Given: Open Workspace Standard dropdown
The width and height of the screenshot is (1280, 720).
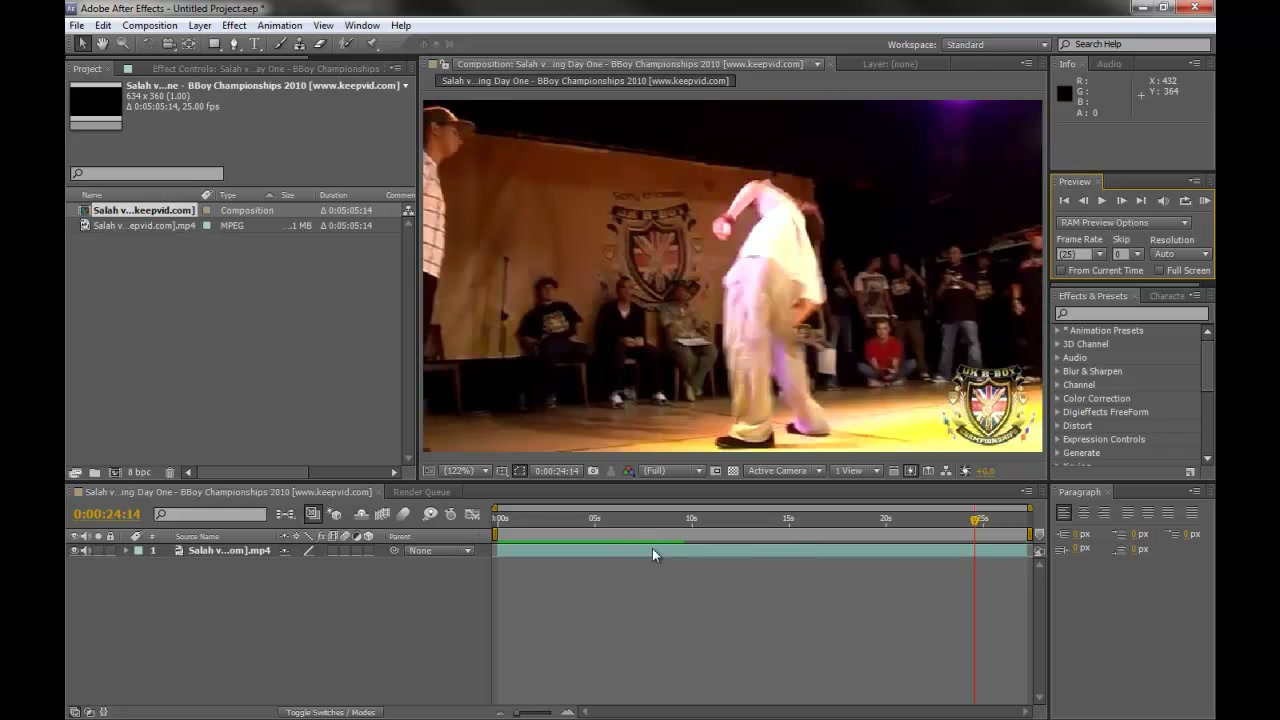Looking at the screenshot, I should coord(995,45).
